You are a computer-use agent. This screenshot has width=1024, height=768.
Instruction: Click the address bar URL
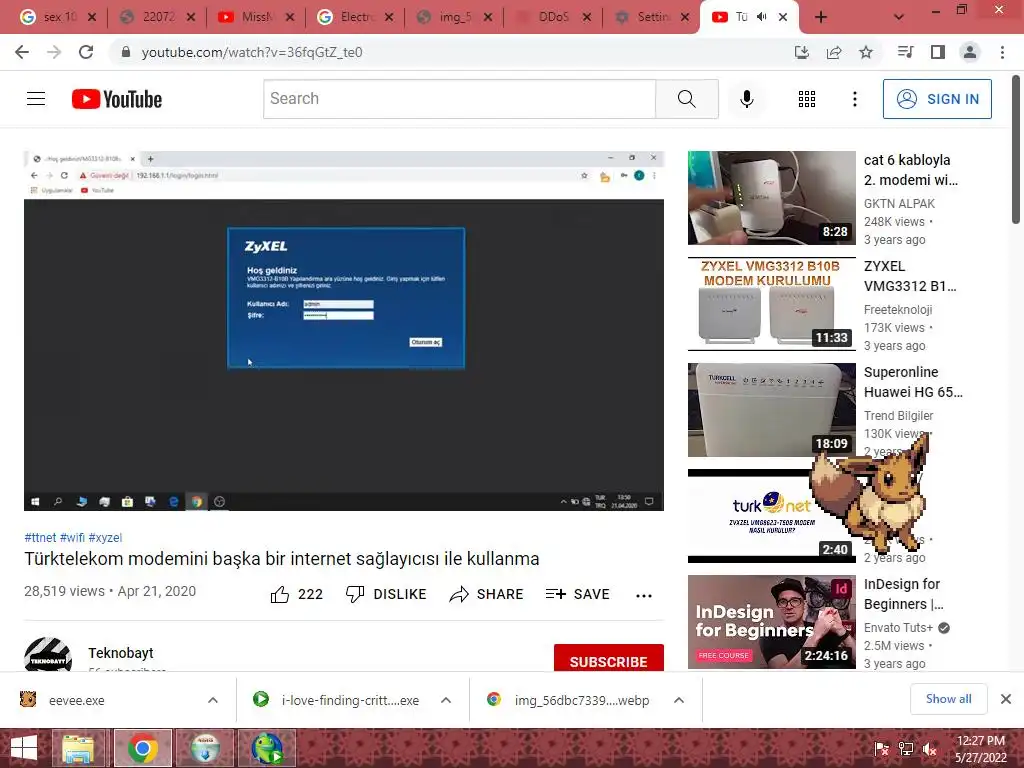tap(252, 52)
